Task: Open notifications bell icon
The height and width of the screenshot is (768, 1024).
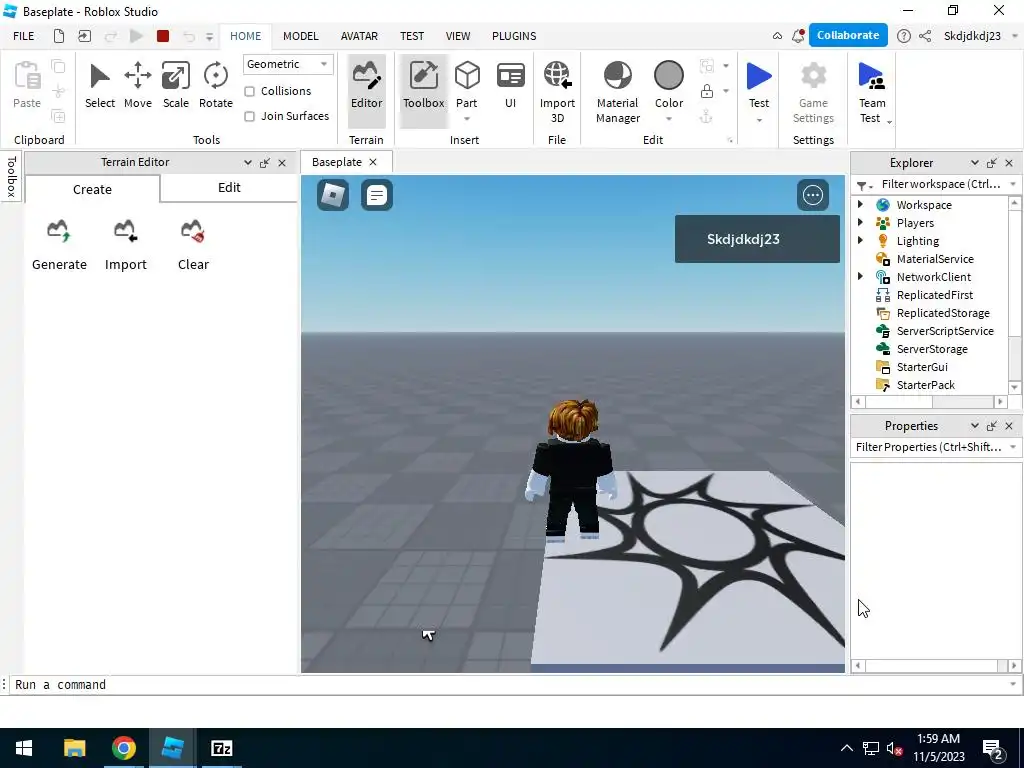Action: click(x=798, y=36)
